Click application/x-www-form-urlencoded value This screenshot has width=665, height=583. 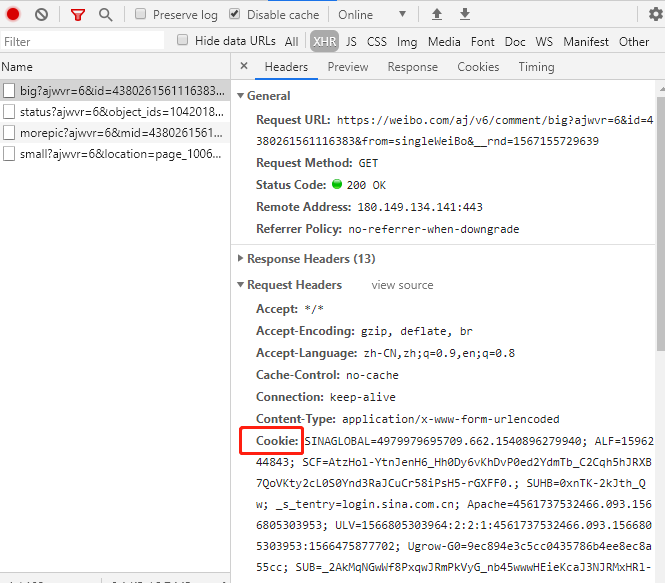[451, 419]
